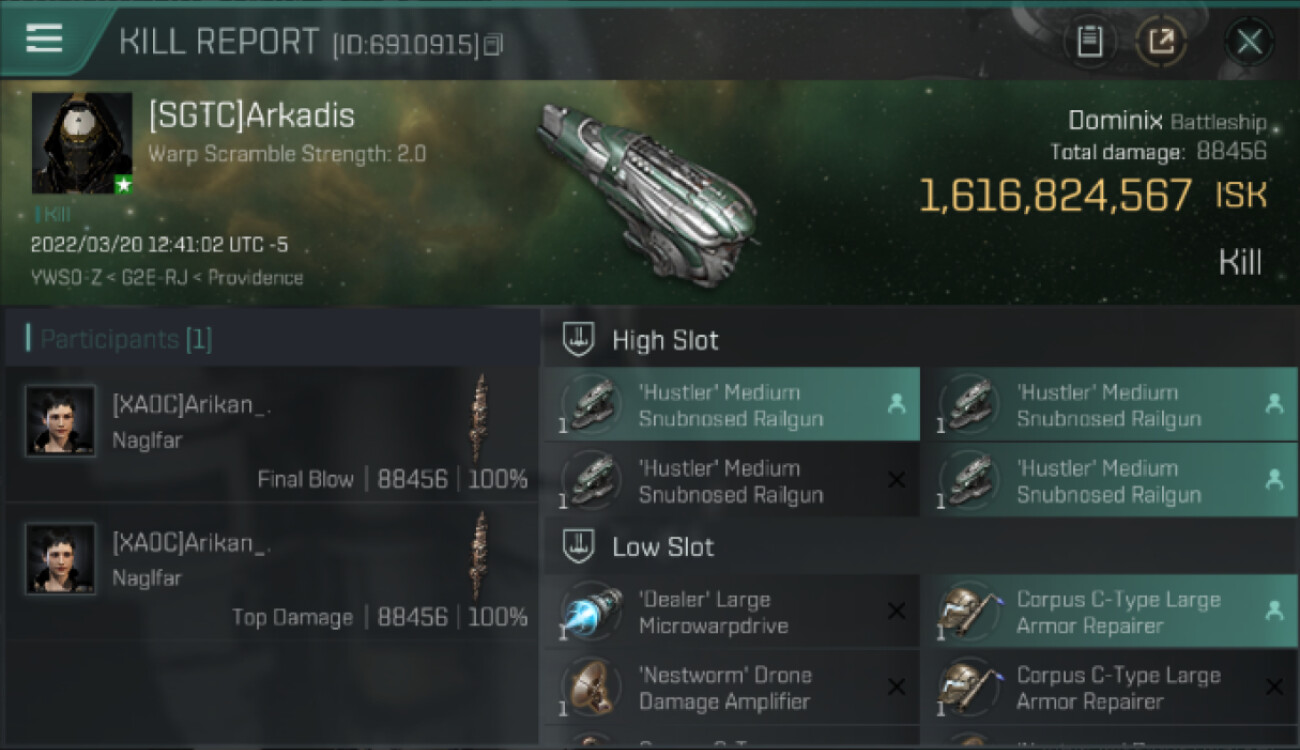
Task: Select the unhighlighted 'Hustler' Medium Snubnosed Railgun
Action: point(732,481)
